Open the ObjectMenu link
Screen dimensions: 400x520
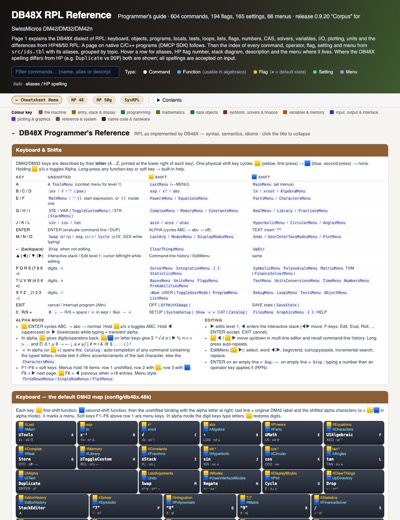click(336, 292)
